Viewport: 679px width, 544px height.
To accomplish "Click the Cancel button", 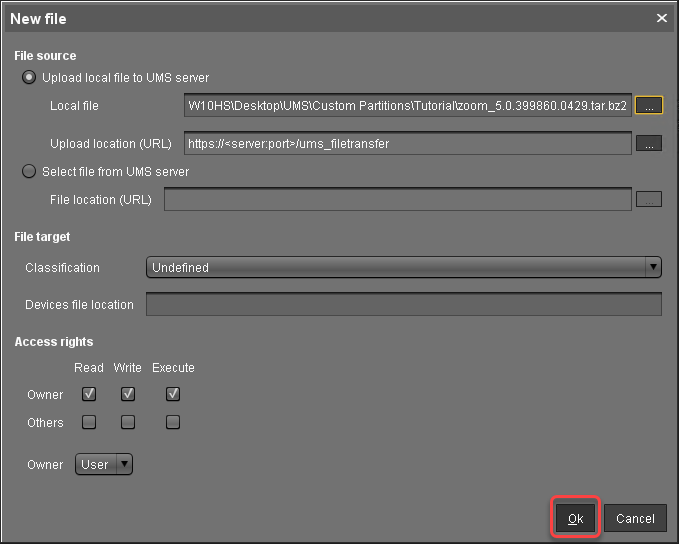I will (x=635, y=518).
